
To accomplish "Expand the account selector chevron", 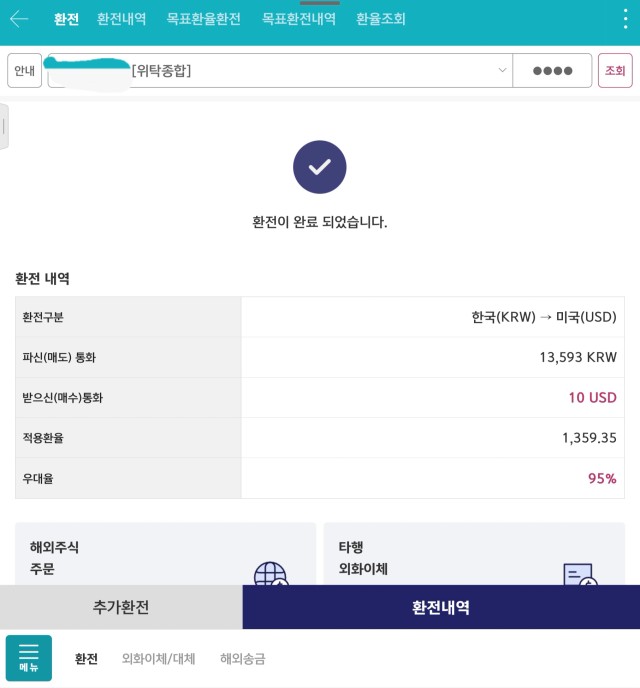I will (x=502, y=70).
